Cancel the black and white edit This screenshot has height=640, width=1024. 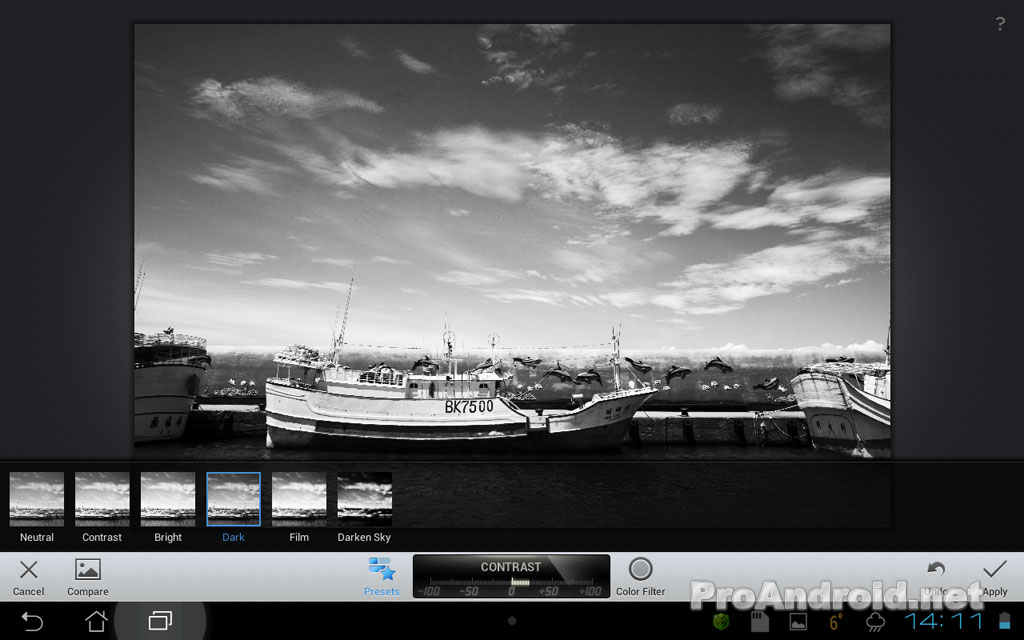click(29, 577)
